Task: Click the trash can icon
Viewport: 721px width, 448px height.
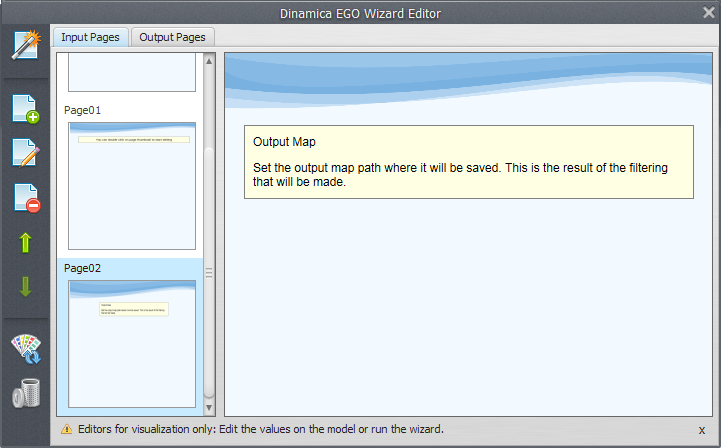Action: coord(26,393)
